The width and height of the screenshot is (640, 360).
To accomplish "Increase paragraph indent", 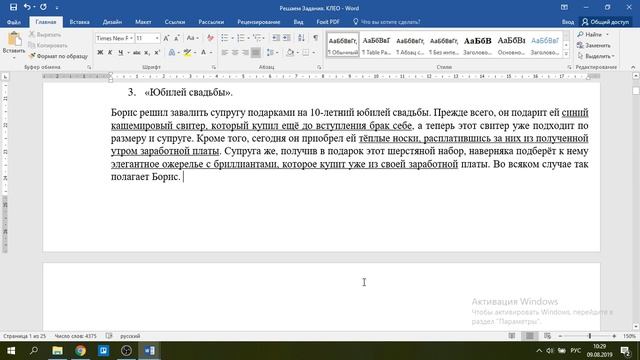I will click(x=287, y=38).
